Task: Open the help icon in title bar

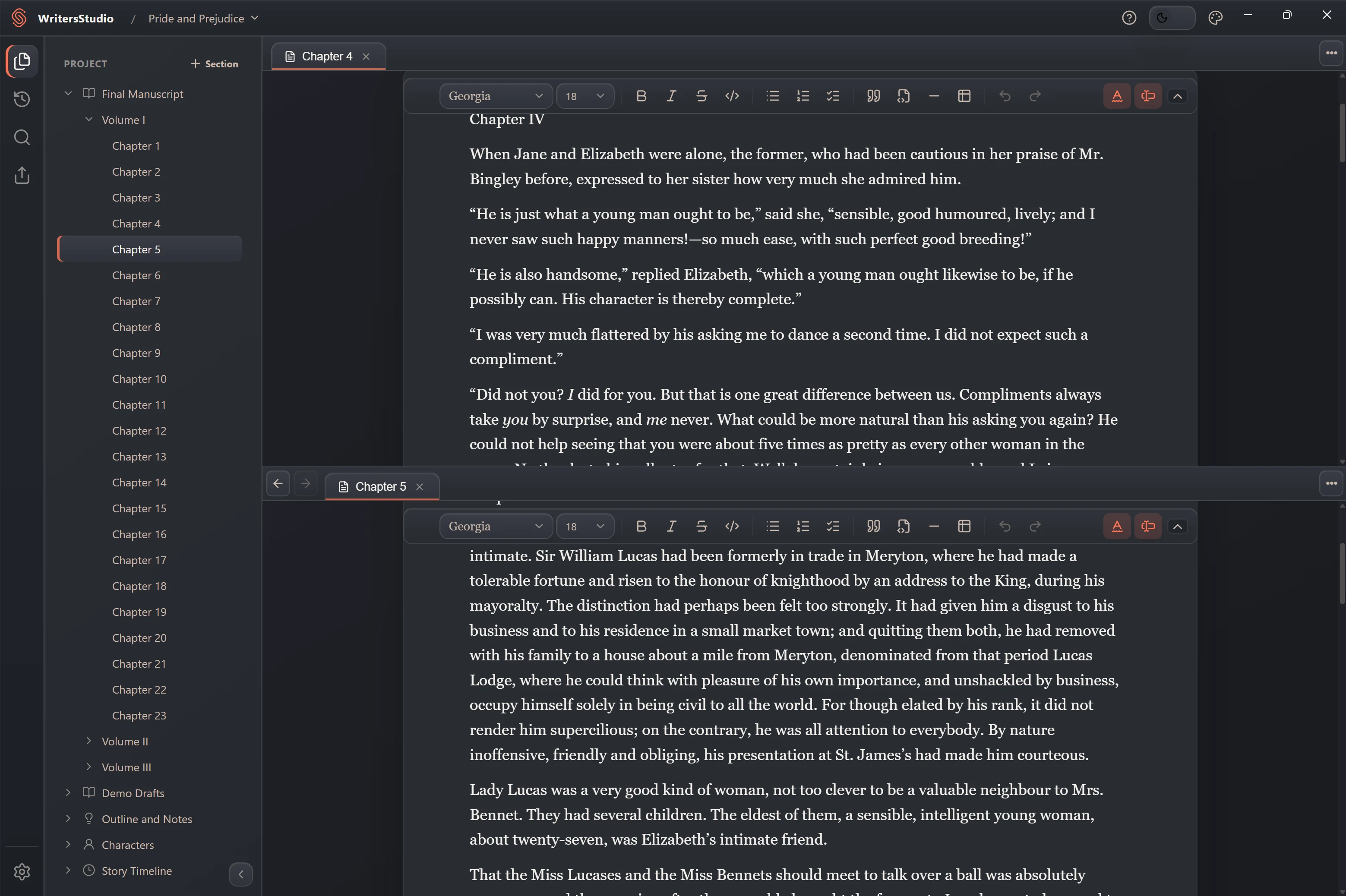Action: pos(1129,18)
